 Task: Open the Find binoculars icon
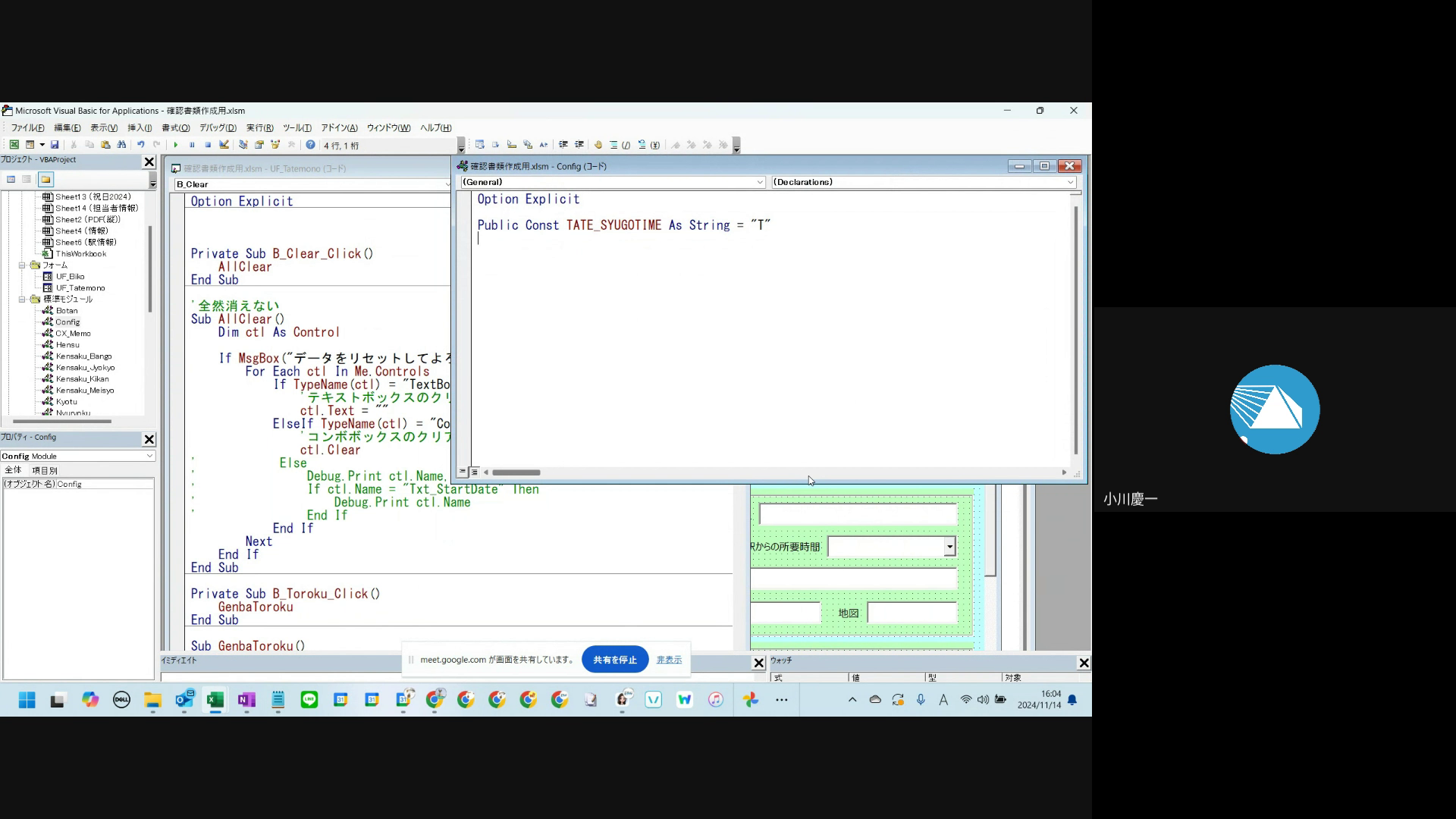pyautogui.click(x=121, y=145)
